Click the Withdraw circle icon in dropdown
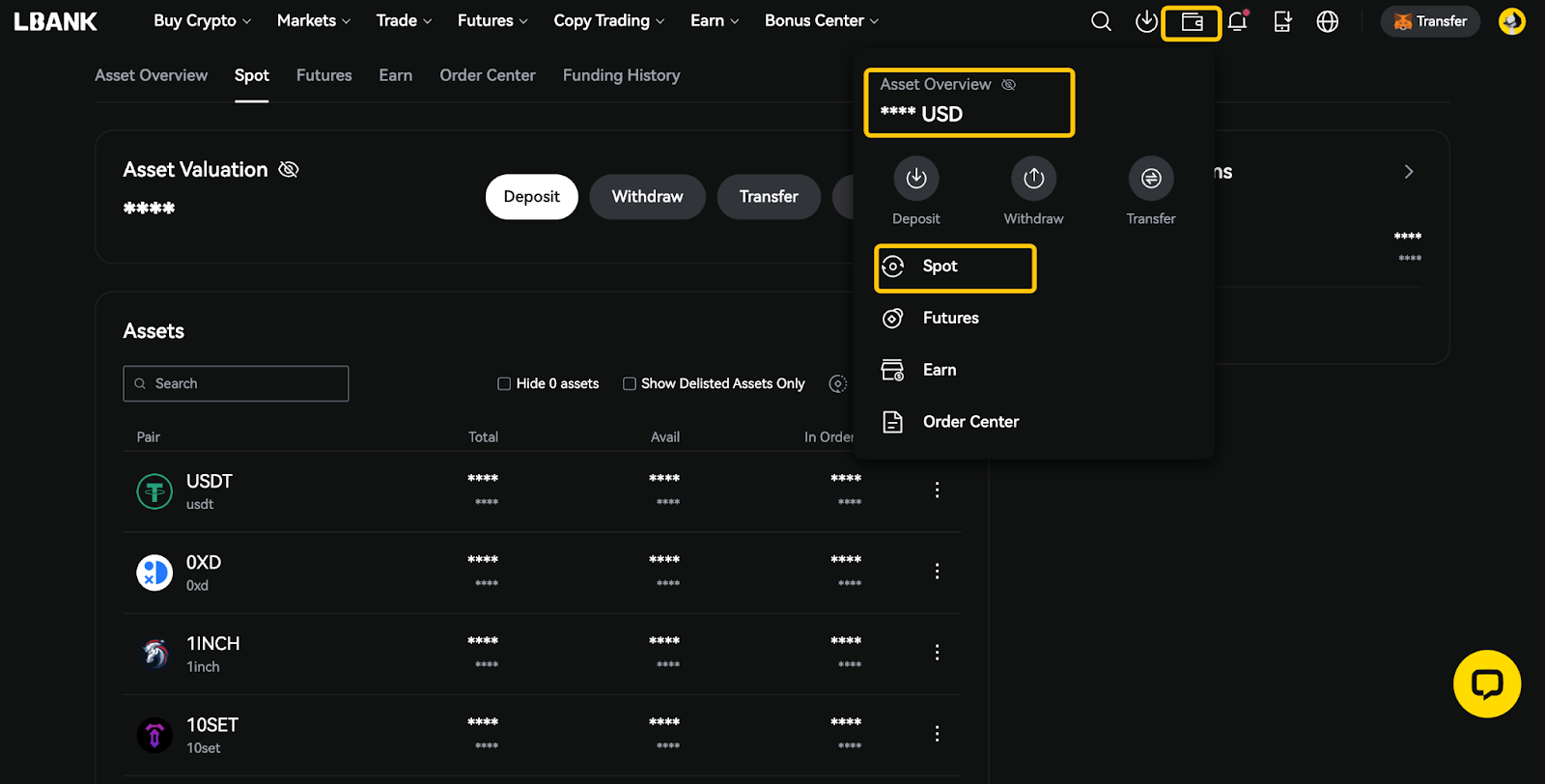 [x=1033, y=178]
